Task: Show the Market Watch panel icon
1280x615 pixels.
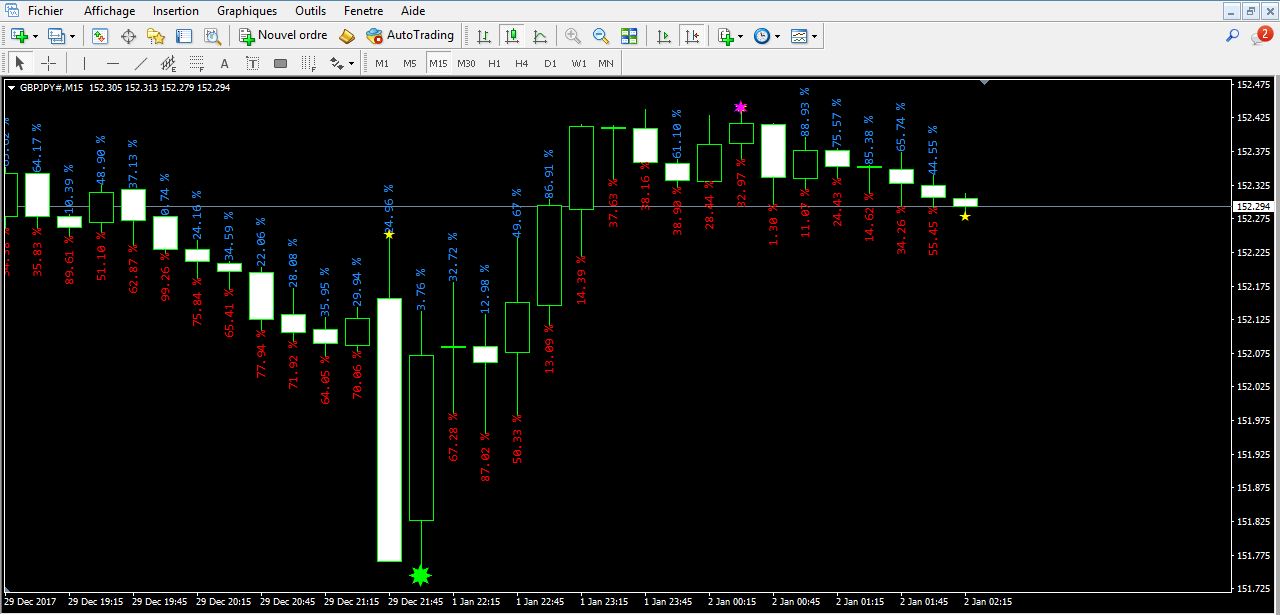Action: click(x=100, y=36)
